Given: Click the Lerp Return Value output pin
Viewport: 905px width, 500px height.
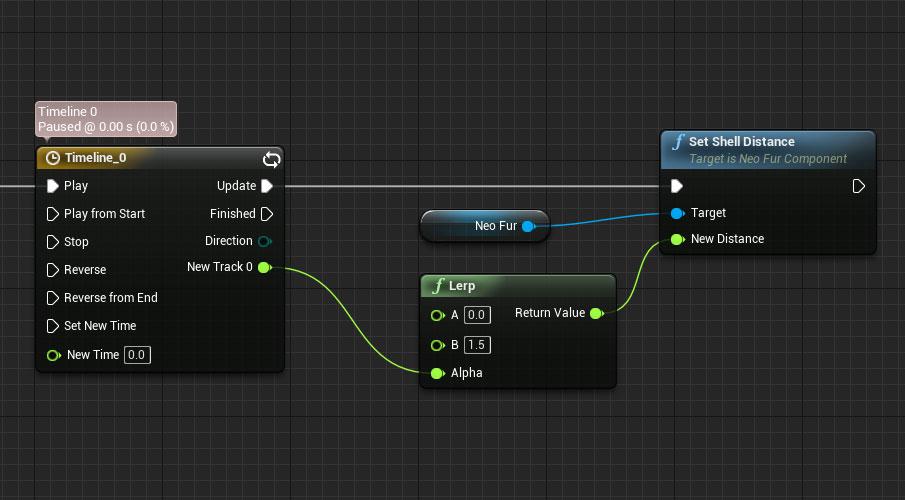Looking at the screenshot, I should (x=596, y=314).
